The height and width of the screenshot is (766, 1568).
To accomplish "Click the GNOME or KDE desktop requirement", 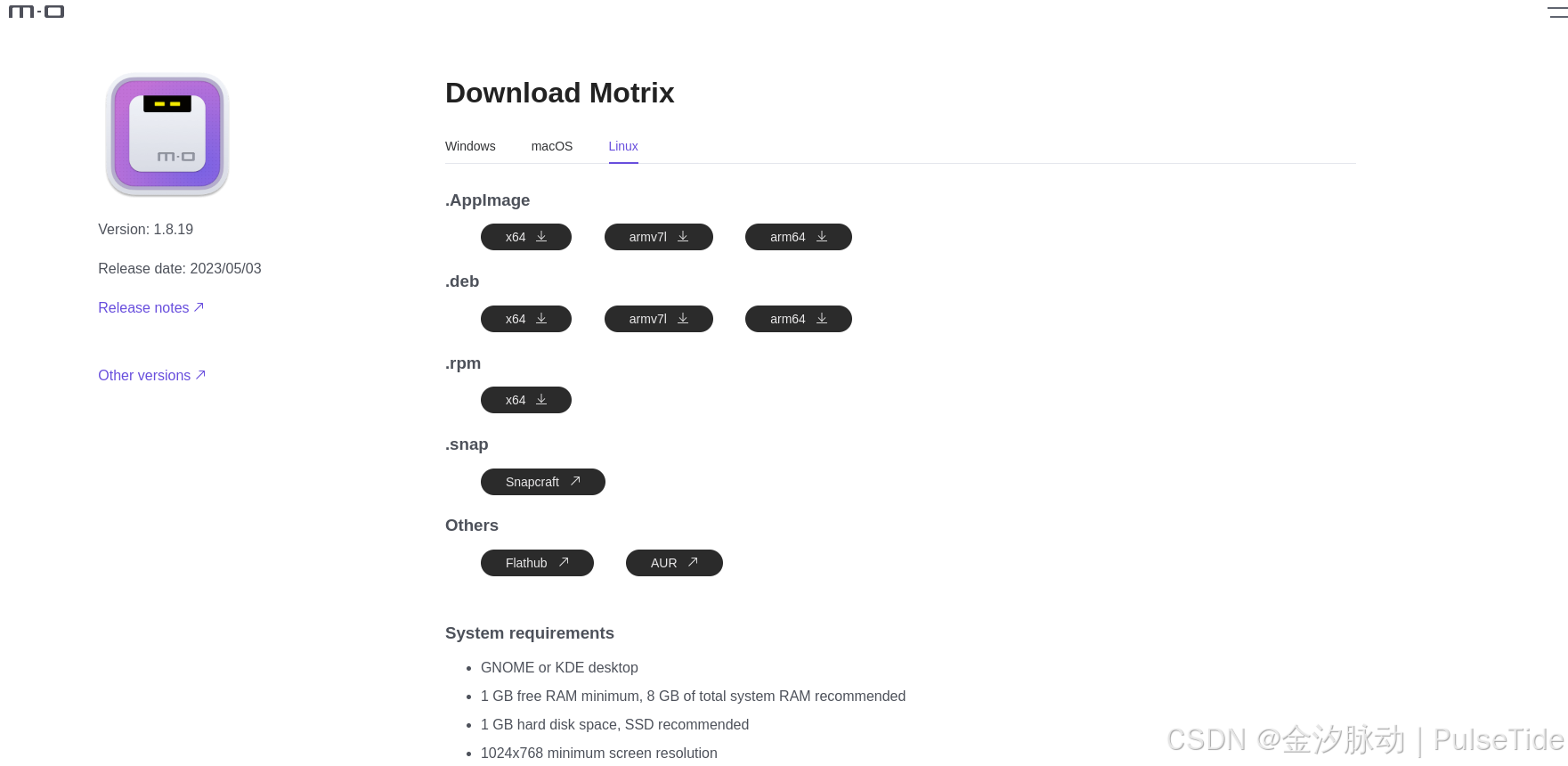I will pos(559,667).
